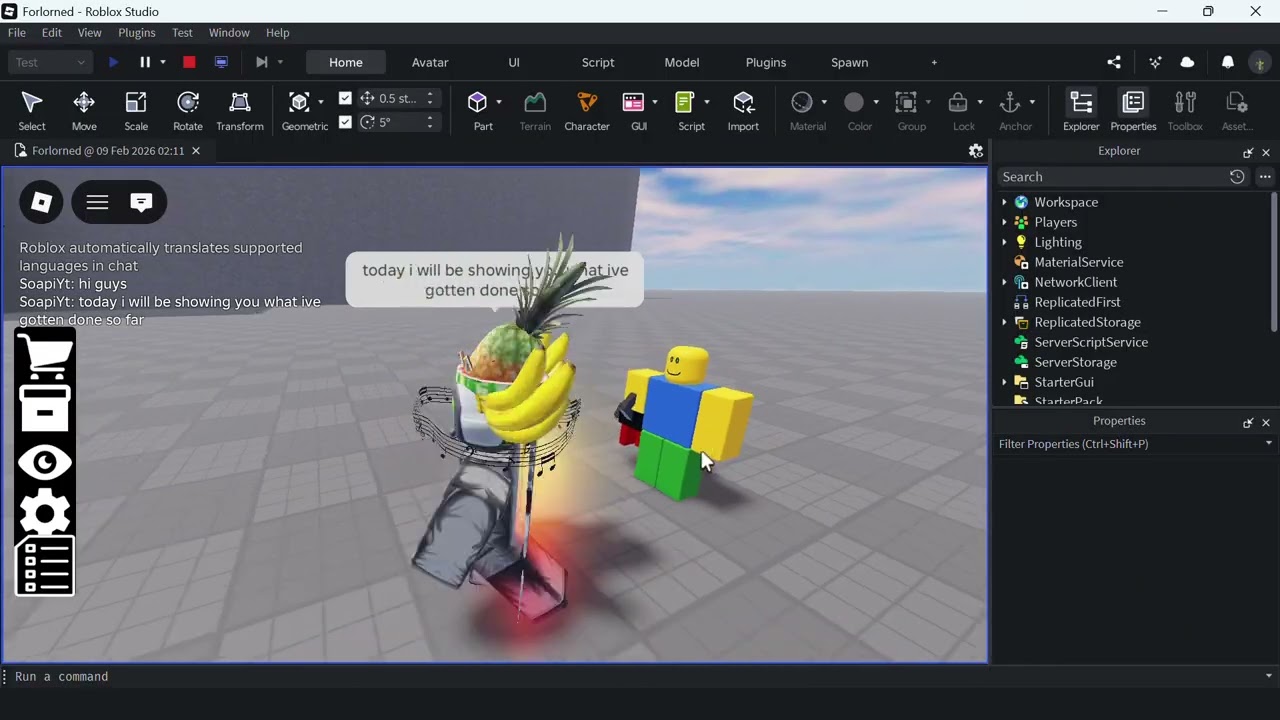Pause the running playtest
Screen dimensions: 1280x720
pyautogui.click(x=145, y=62)
